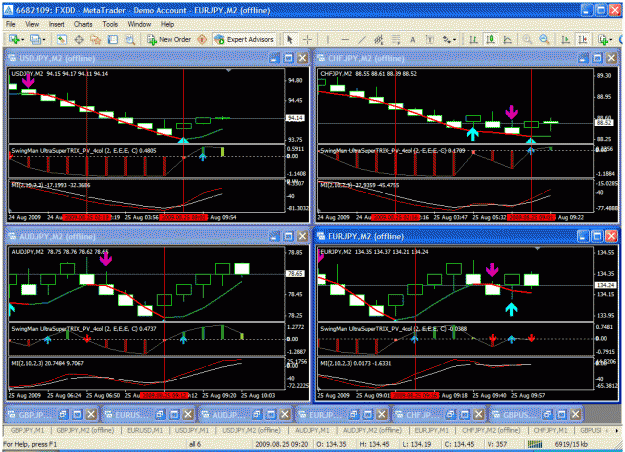The image size is (625, 452).
Task: Toggle chart Auto Scroll
Action: (565, 39)
